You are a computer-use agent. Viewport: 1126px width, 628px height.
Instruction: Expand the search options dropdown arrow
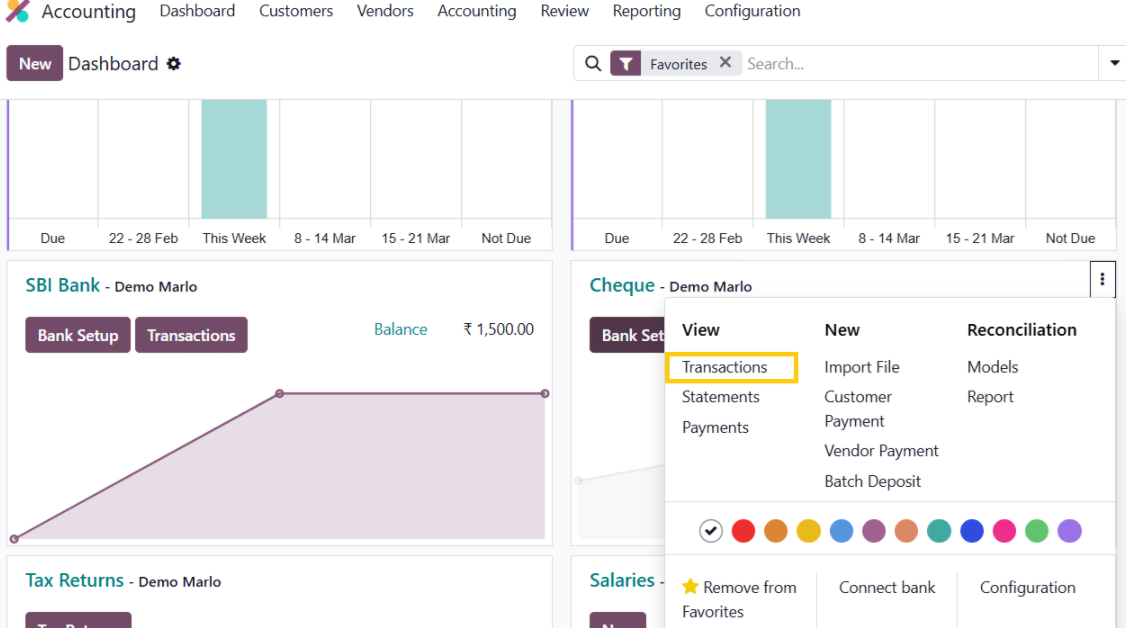(1114, 64)
